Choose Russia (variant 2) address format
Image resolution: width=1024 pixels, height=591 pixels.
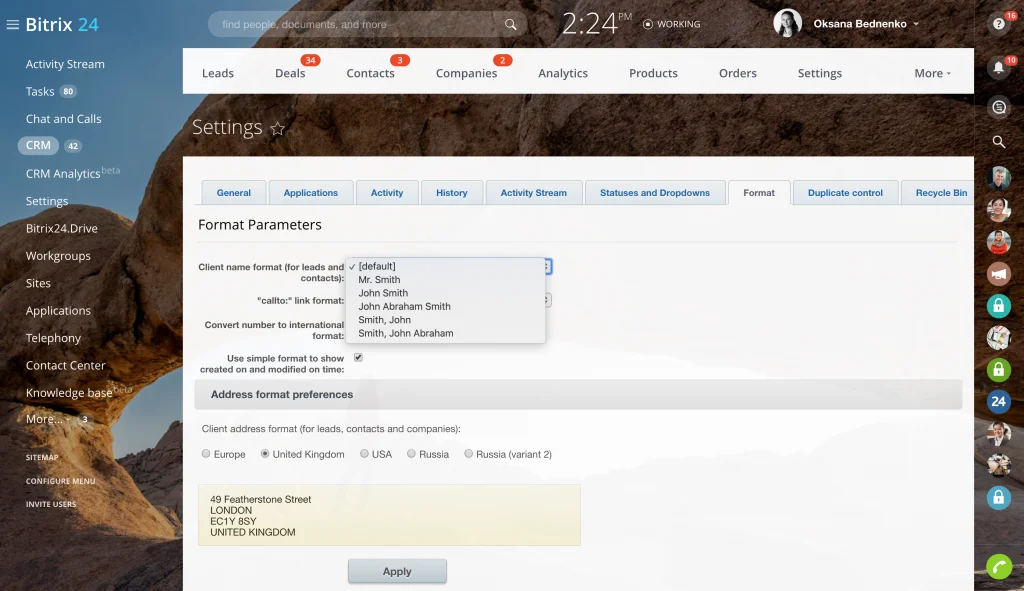[469, 454]
